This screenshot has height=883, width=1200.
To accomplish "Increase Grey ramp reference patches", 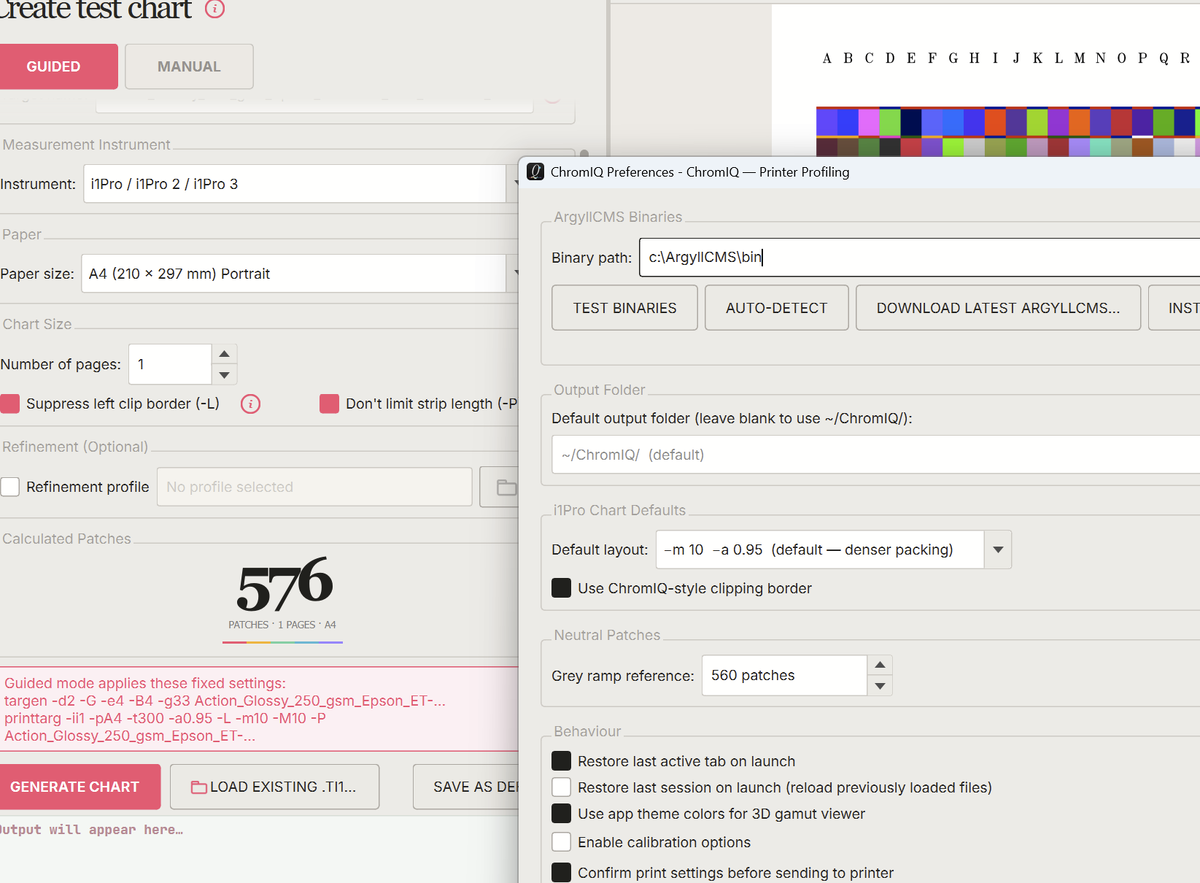I will coord(880,665).
